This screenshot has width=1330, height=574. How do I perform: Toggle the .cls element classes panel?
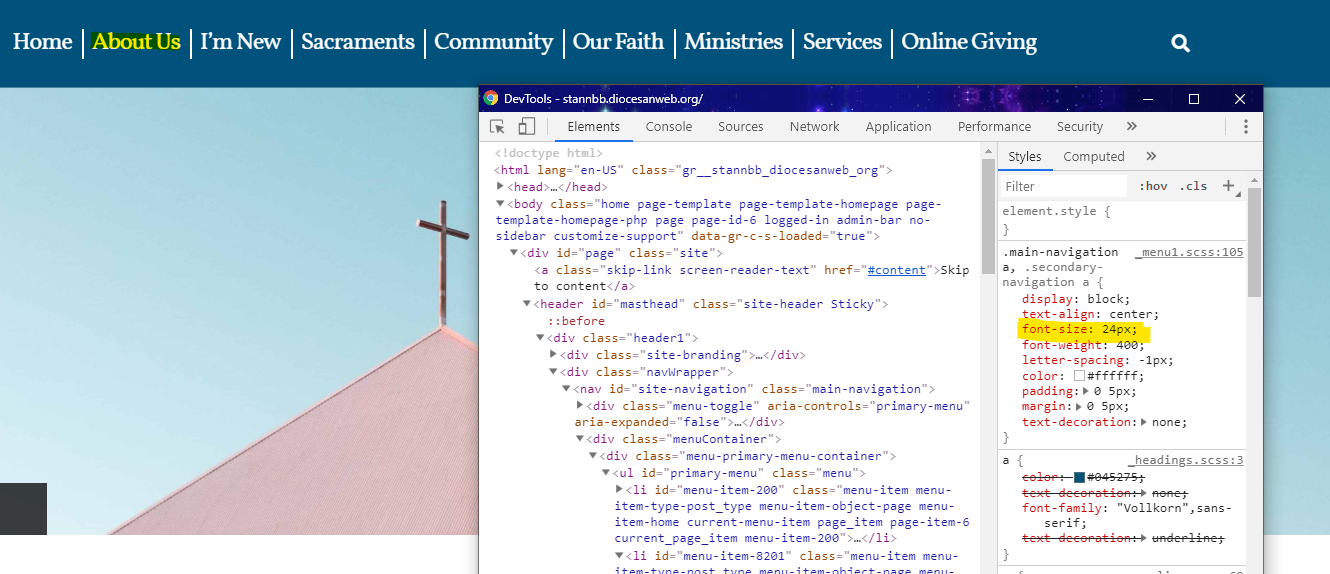coord(1193,187)
